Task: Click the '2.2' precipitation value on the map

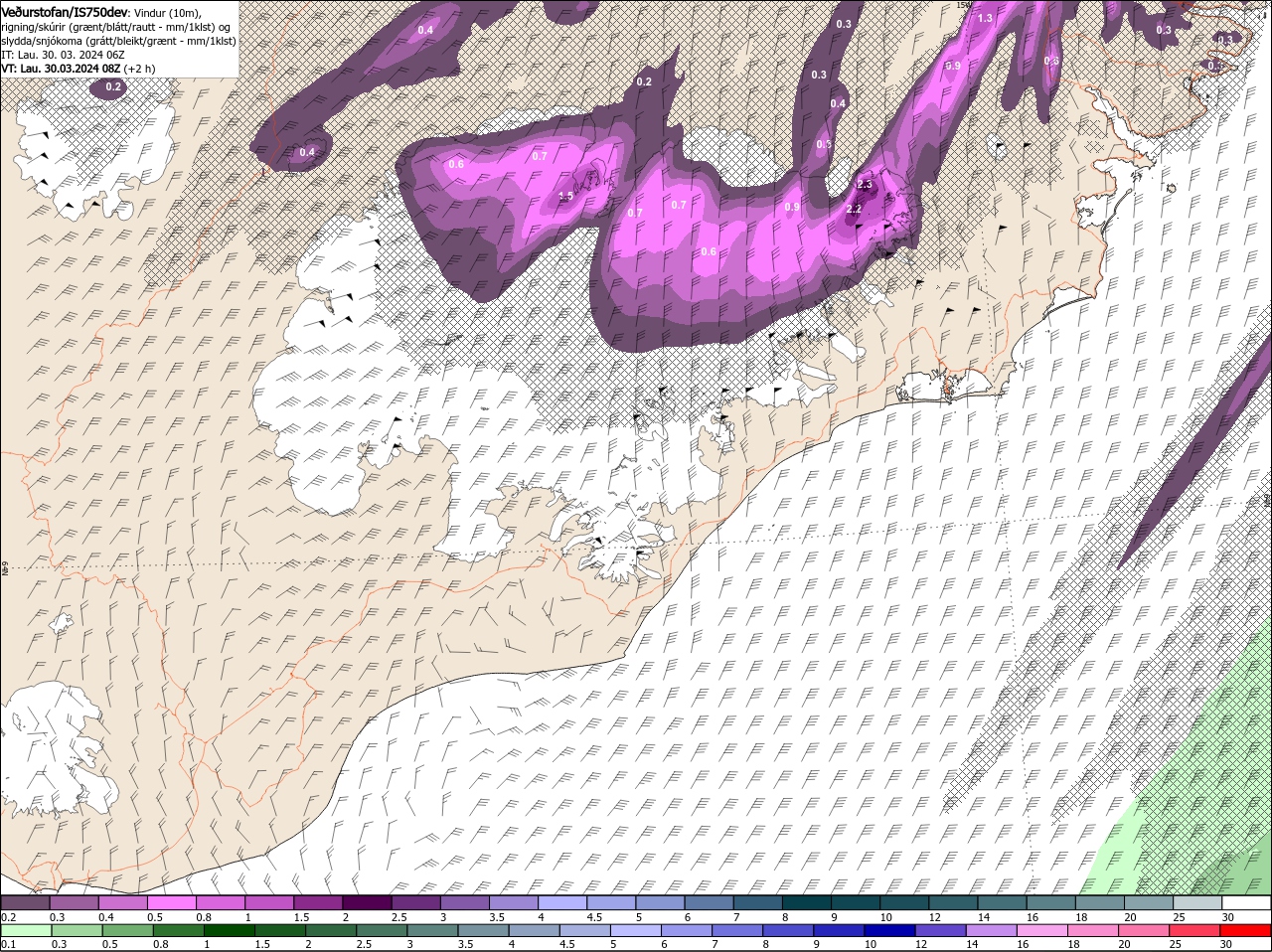Action: 854,210
